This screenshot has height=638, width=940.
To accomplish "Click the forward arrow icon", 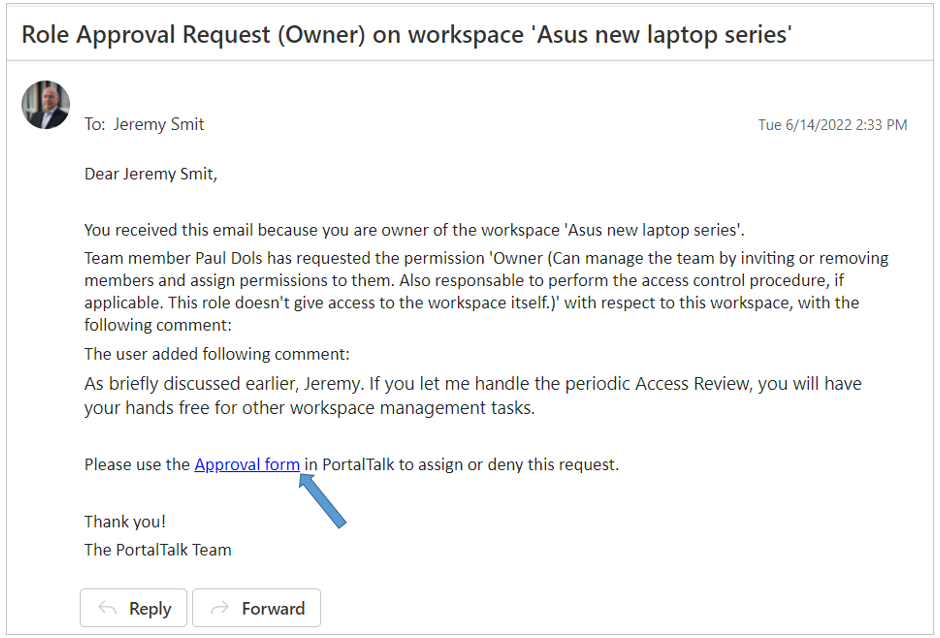I will click(x=220, y=608).
